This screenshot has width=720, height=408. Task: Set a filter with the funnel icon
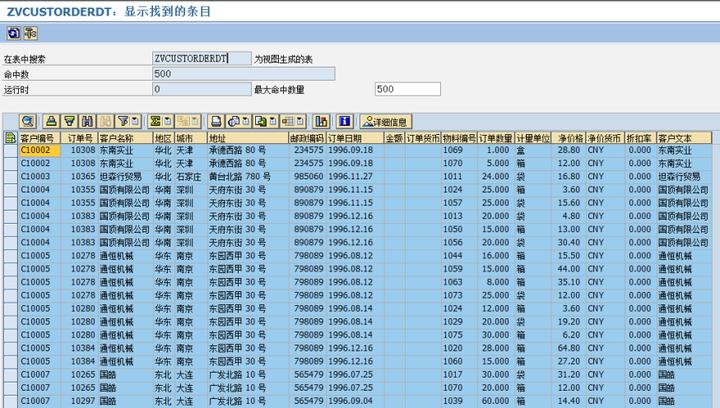(x=123, y=121)
